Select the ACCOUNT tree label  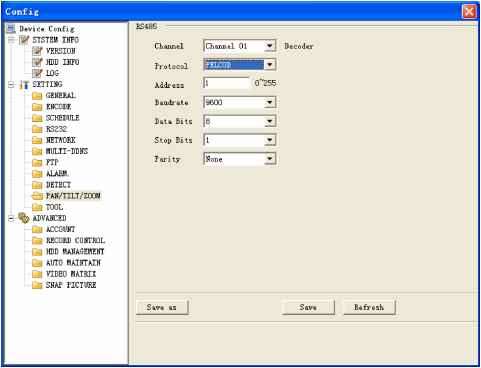coord(60,229)
